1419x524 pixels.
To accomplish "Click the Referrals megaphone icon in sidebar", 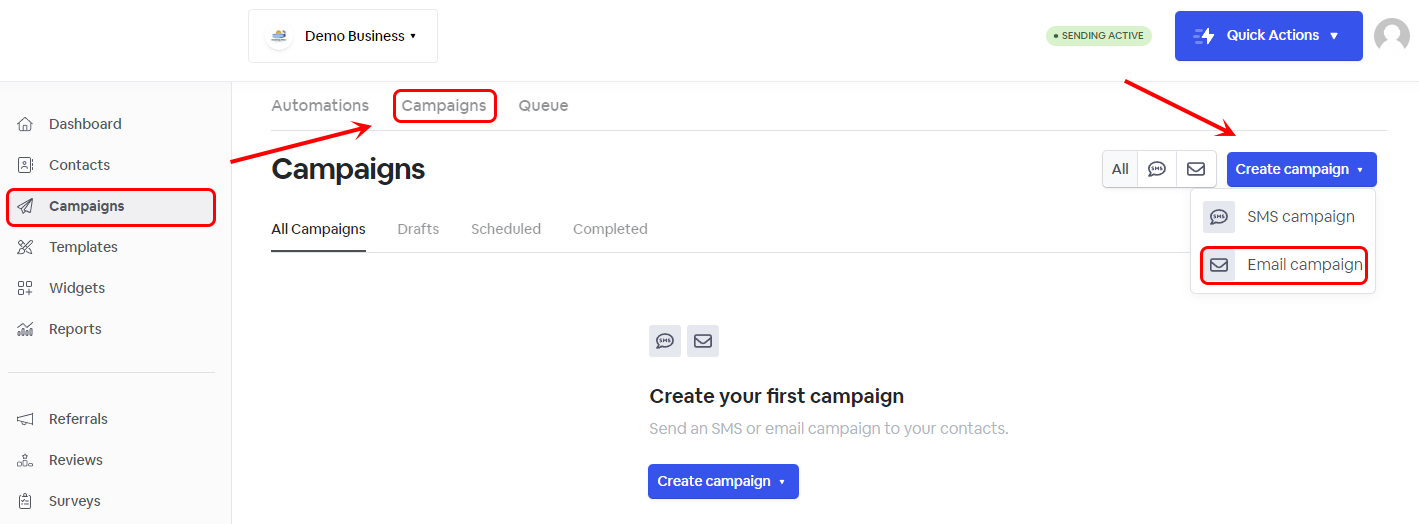I will click(26, 419).
